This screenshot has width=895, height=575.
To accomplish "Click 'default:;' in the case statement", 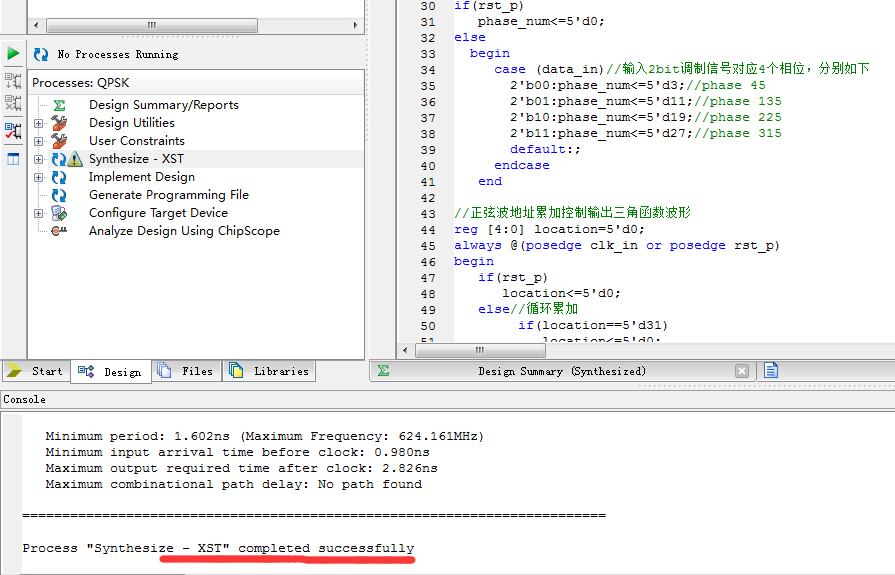I will point(545,149).
